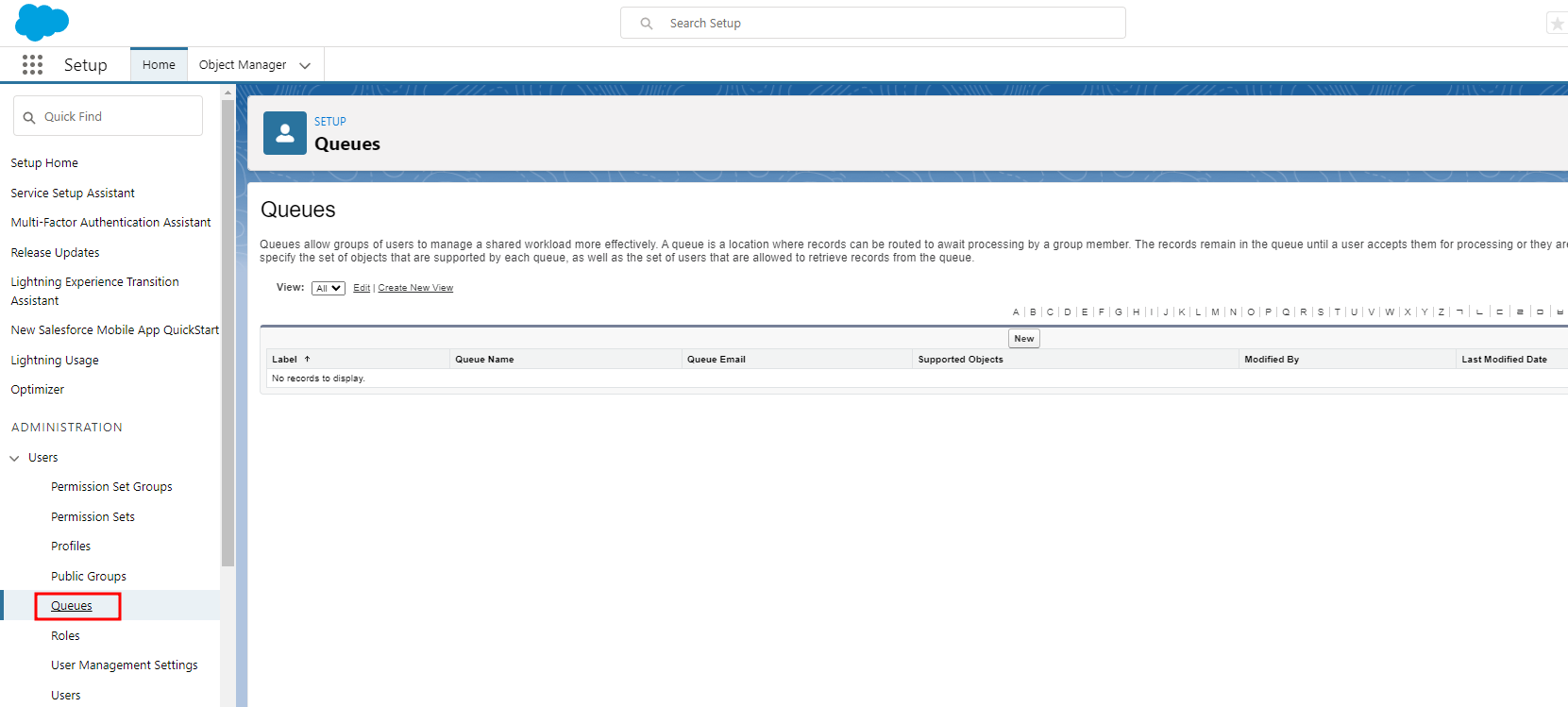Filter the queue list by Korean letter ㄹ
This screenshot has width=1568, height=707.
coord(1520,312)
